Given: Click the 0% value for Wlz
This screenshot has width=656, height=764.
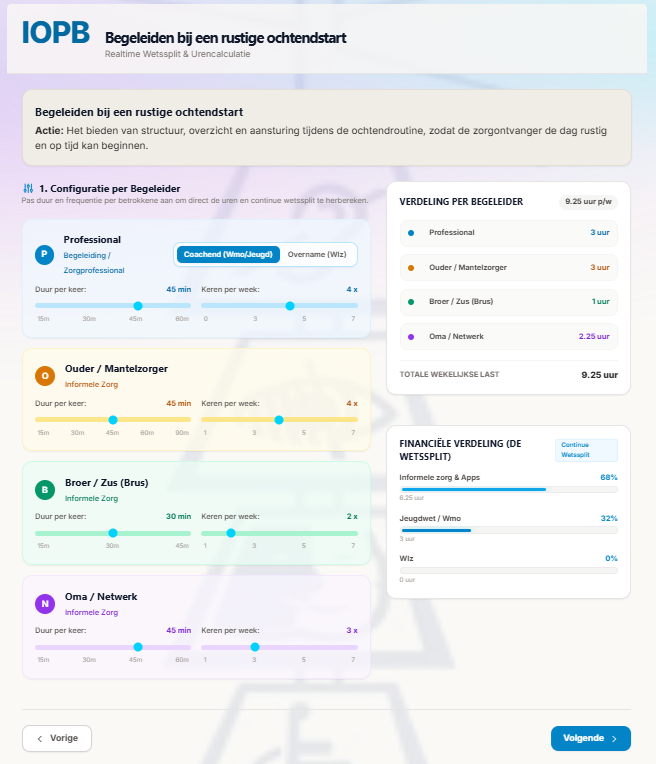Looking at the screenshot, I should (611, 558).
